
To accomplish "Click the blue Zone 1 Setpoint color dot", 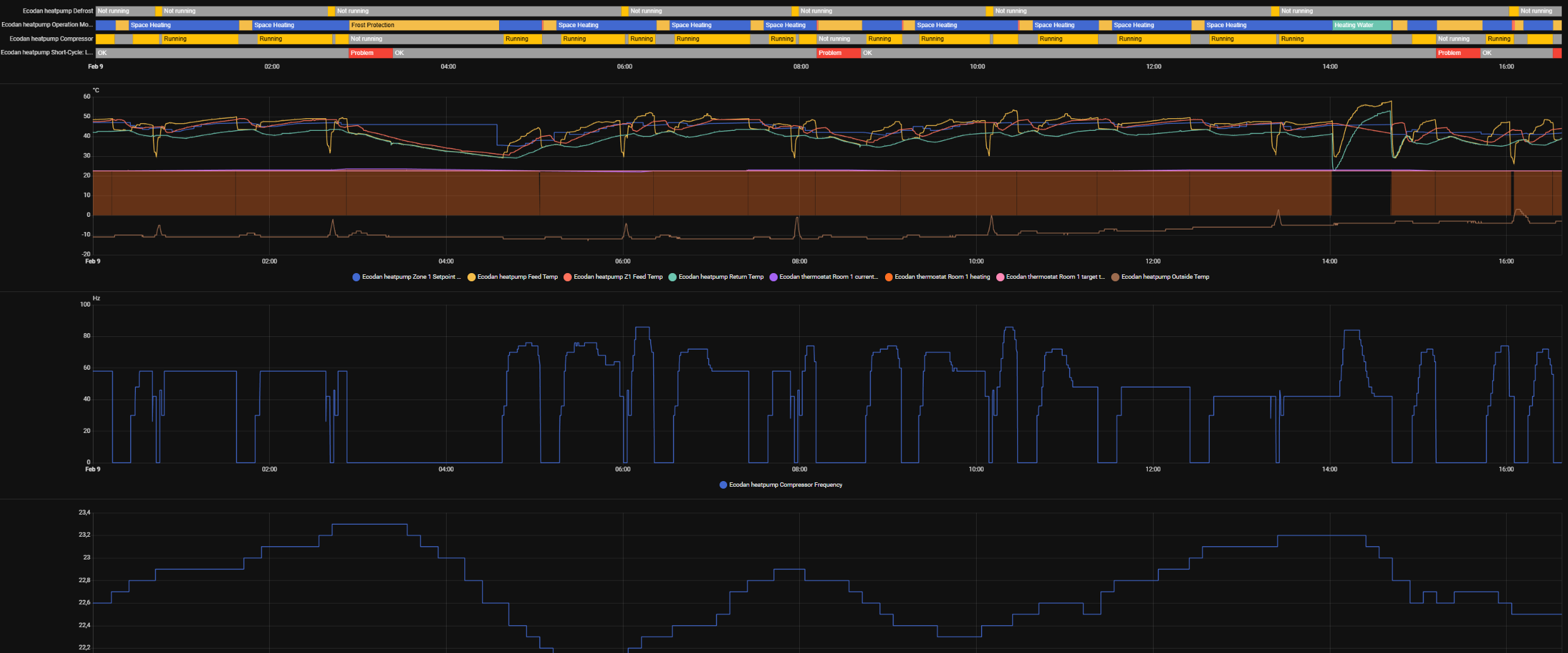I will pos(356,277).
